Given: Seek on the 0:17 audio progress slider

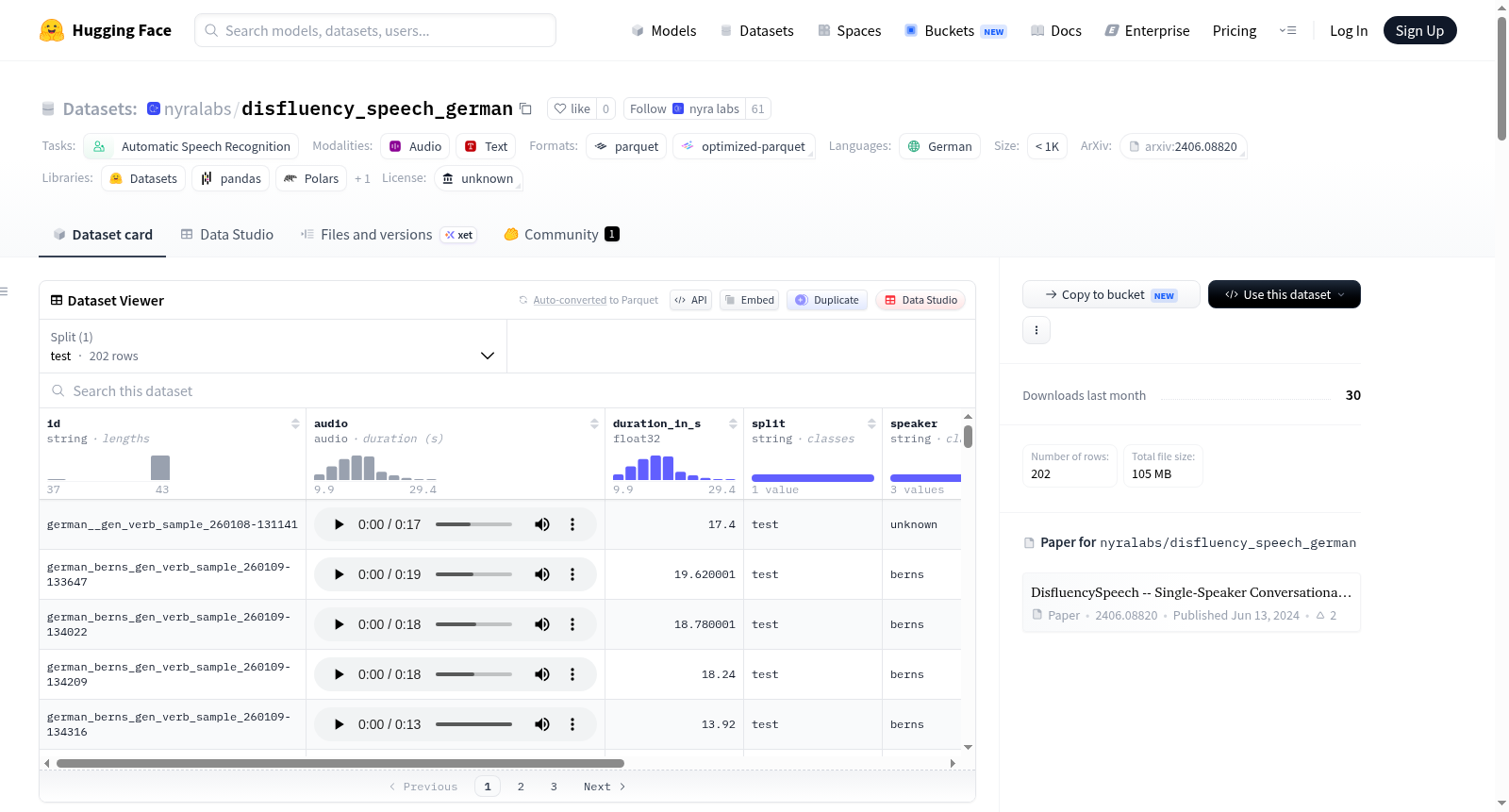Looking at the screenshot, I should coord(473,524).
